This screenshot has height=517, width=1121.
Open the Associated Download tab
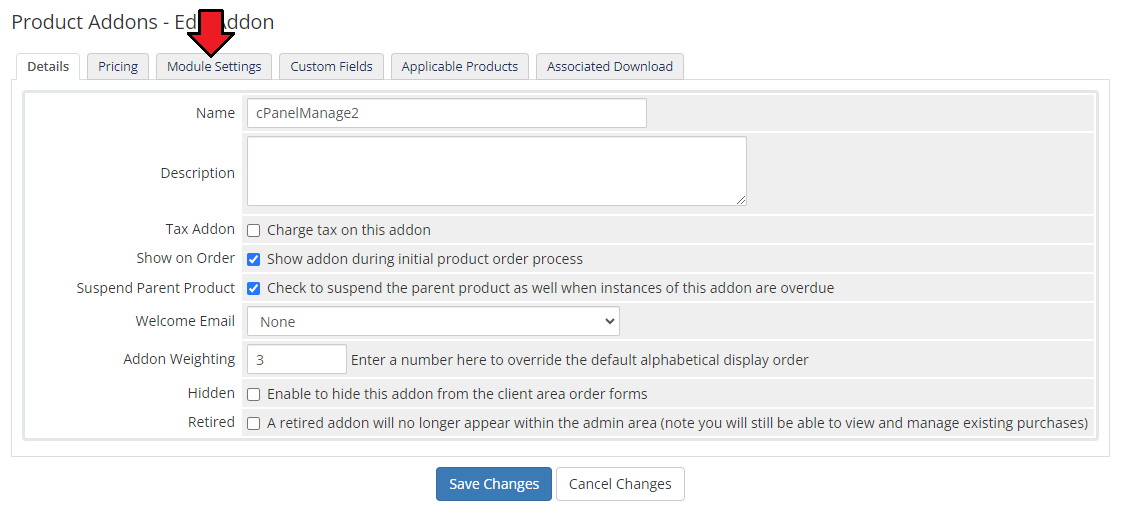(610, 67)
